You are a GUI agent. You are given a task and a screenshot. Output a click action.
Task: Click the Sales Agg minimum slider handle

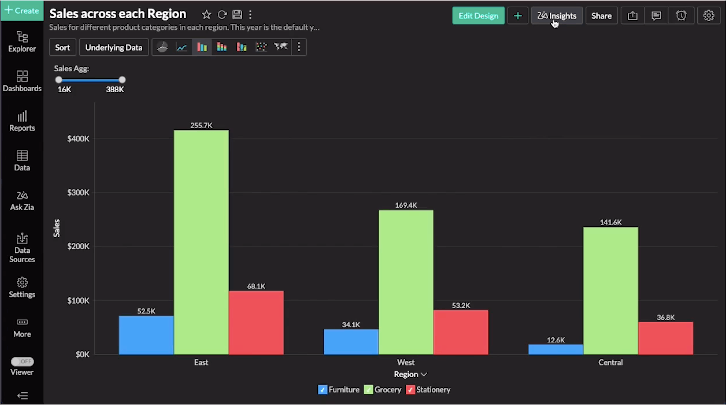[59, 80]
